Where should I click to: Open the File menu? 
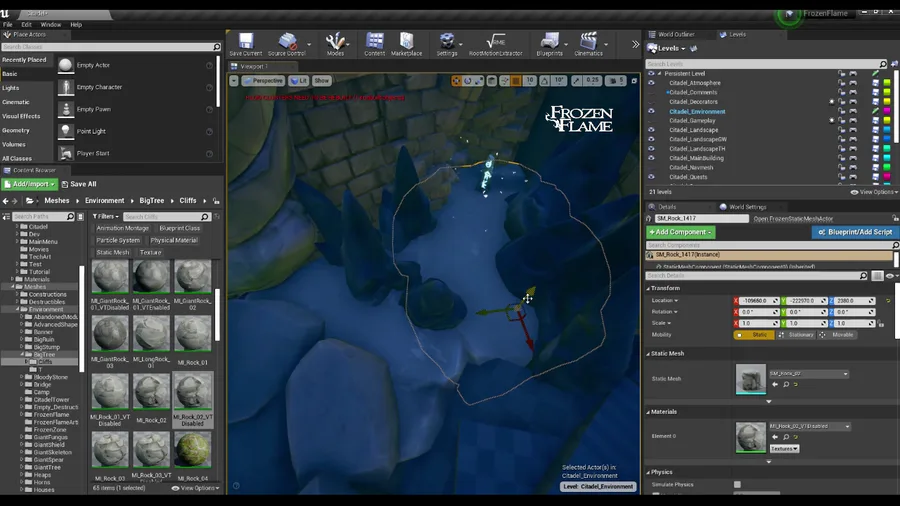point(7,25)
